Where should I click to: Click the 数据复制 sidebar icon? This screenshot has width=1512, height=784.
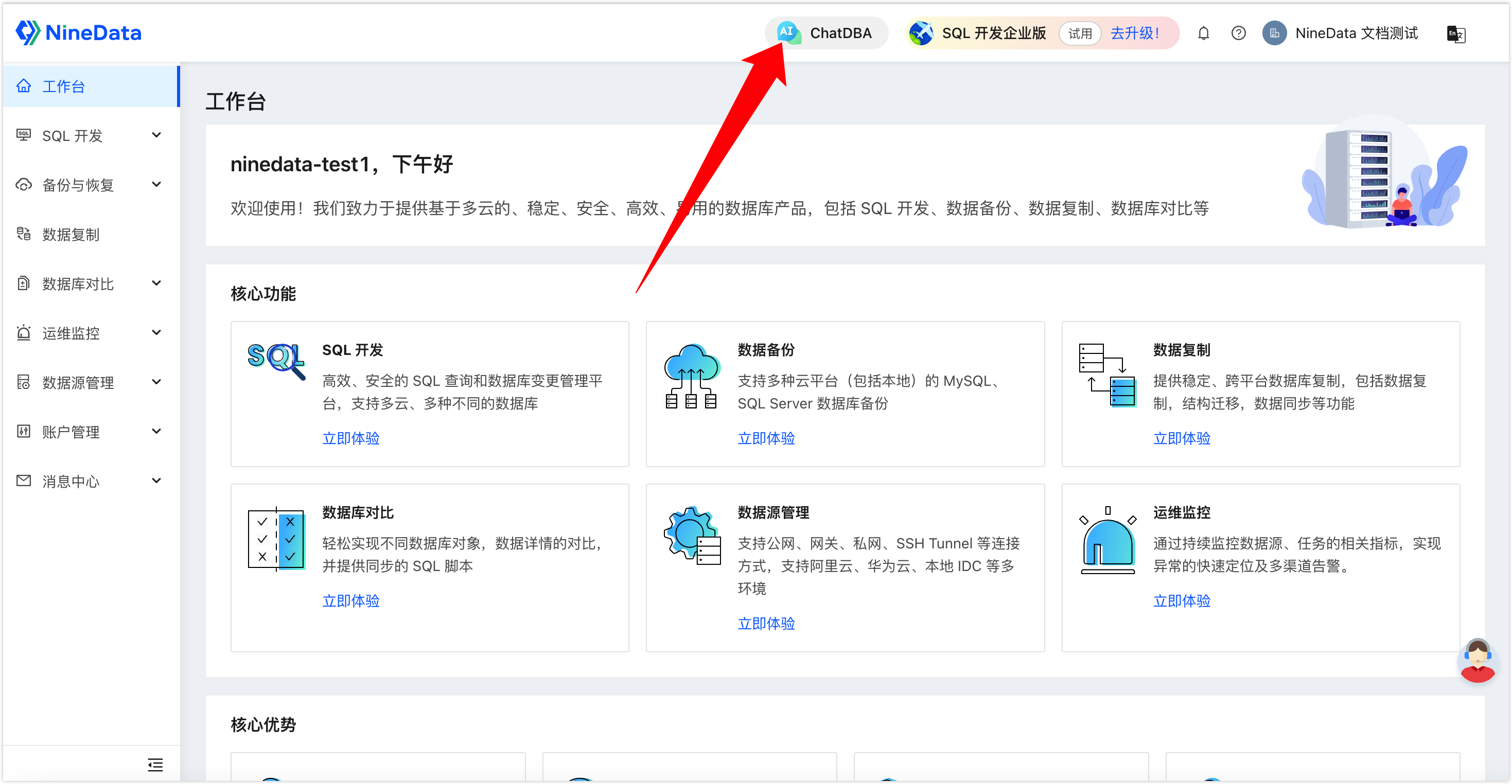[24, 234]
